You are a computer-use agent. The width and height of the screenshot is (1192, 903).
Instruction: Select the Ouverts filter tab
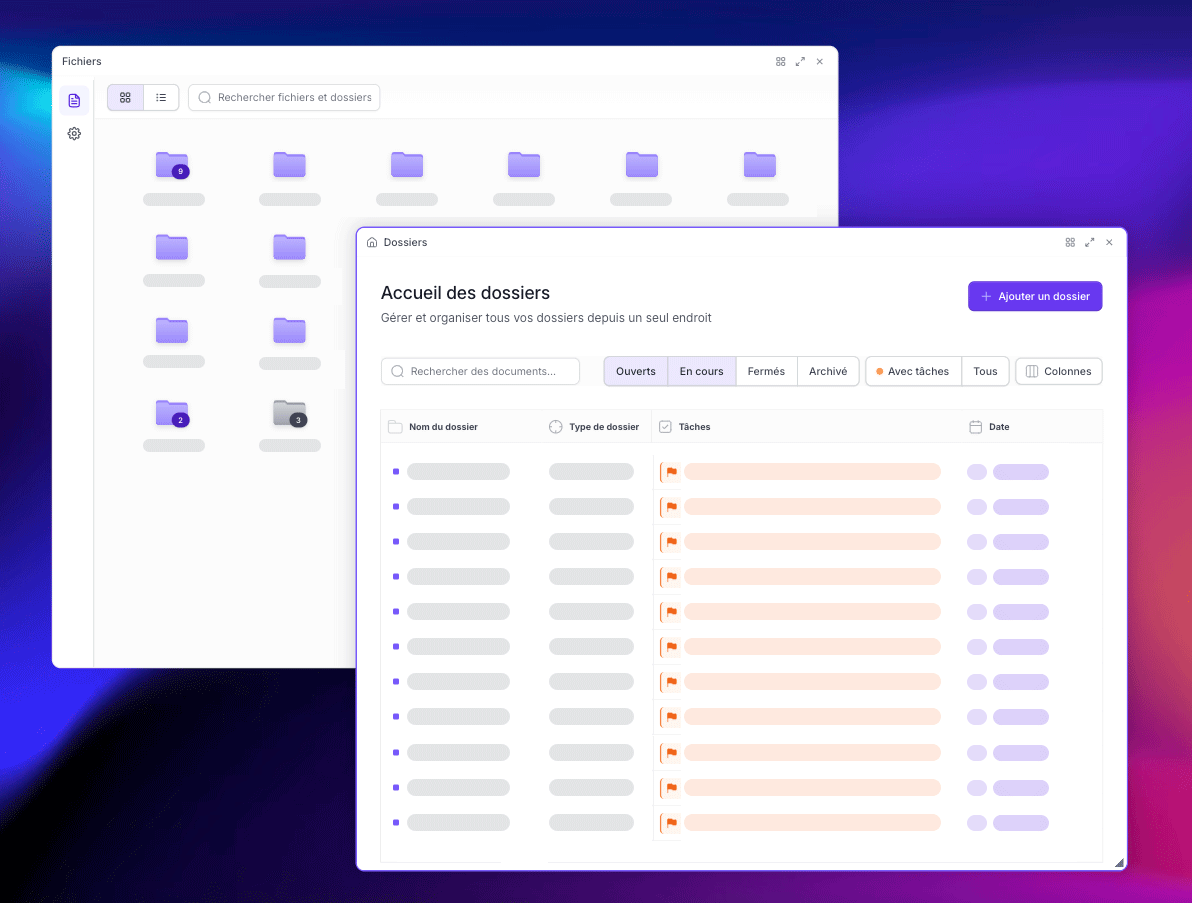coord(635,372)
